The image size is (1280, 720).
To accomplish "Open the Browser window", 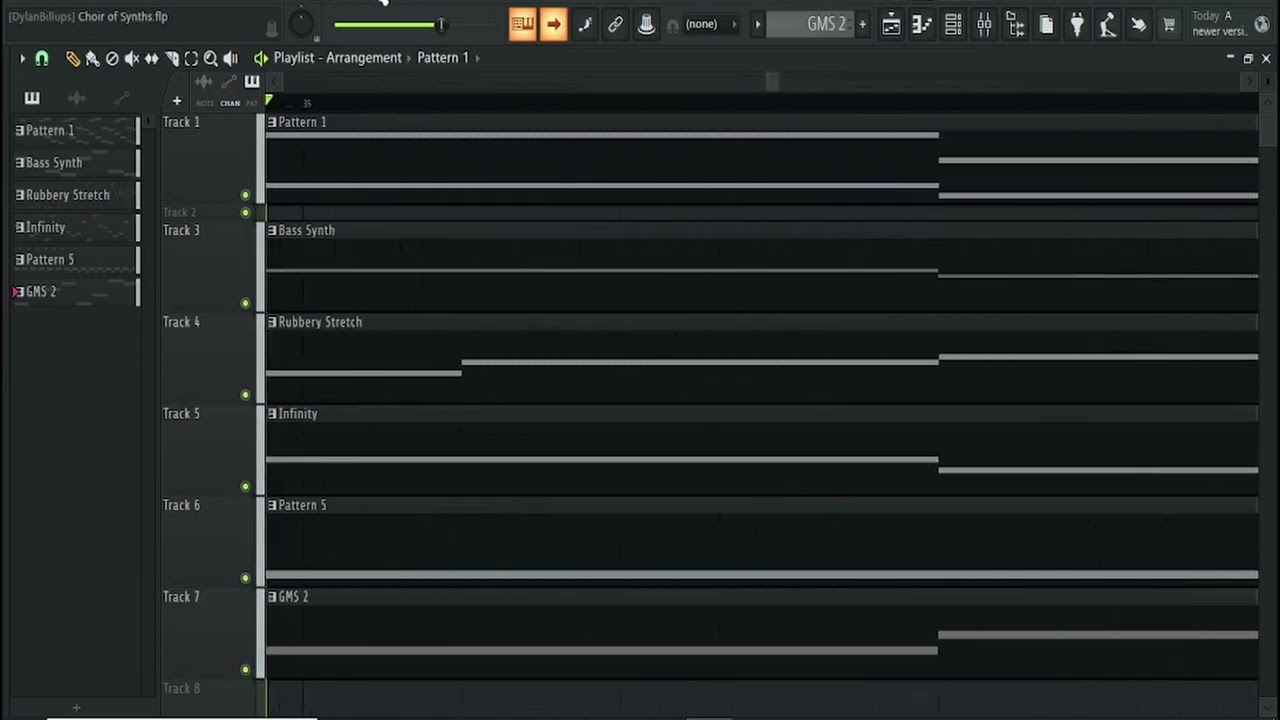I will tap(1015, 25).
